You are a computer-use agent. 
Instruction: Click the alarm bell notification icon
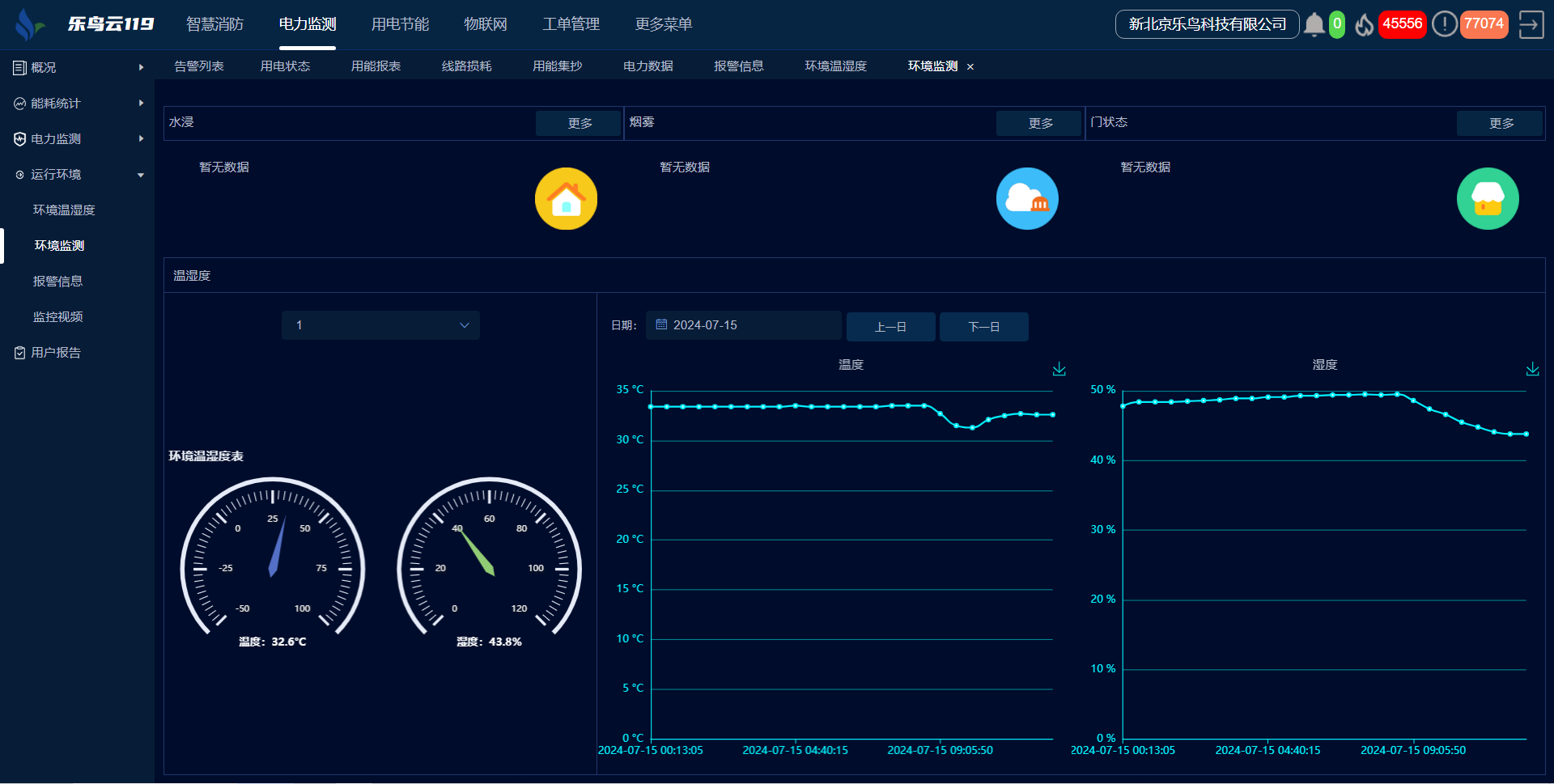point(1314,25)
